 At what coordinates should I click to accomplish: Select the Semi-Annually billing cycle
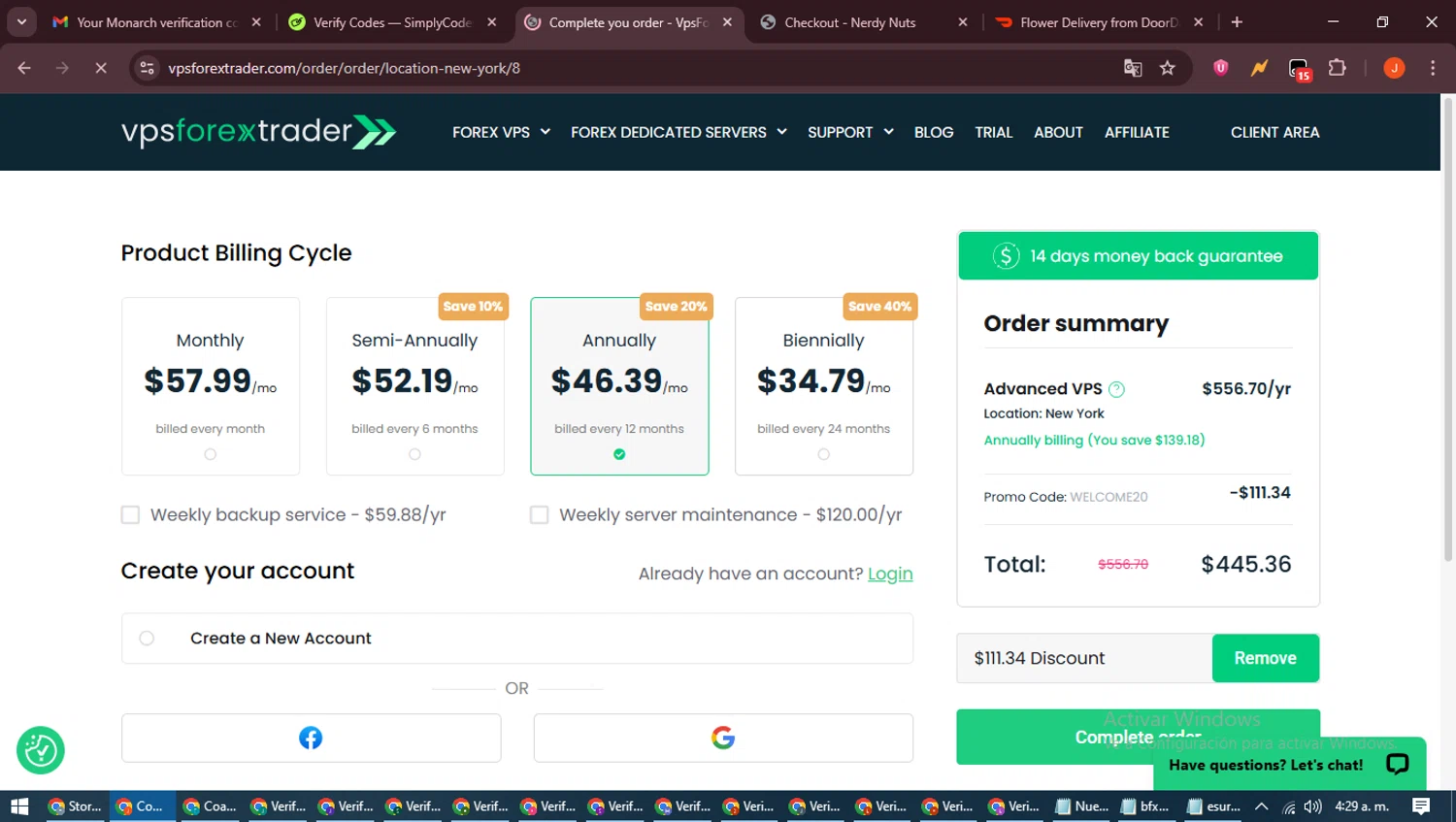414,386
